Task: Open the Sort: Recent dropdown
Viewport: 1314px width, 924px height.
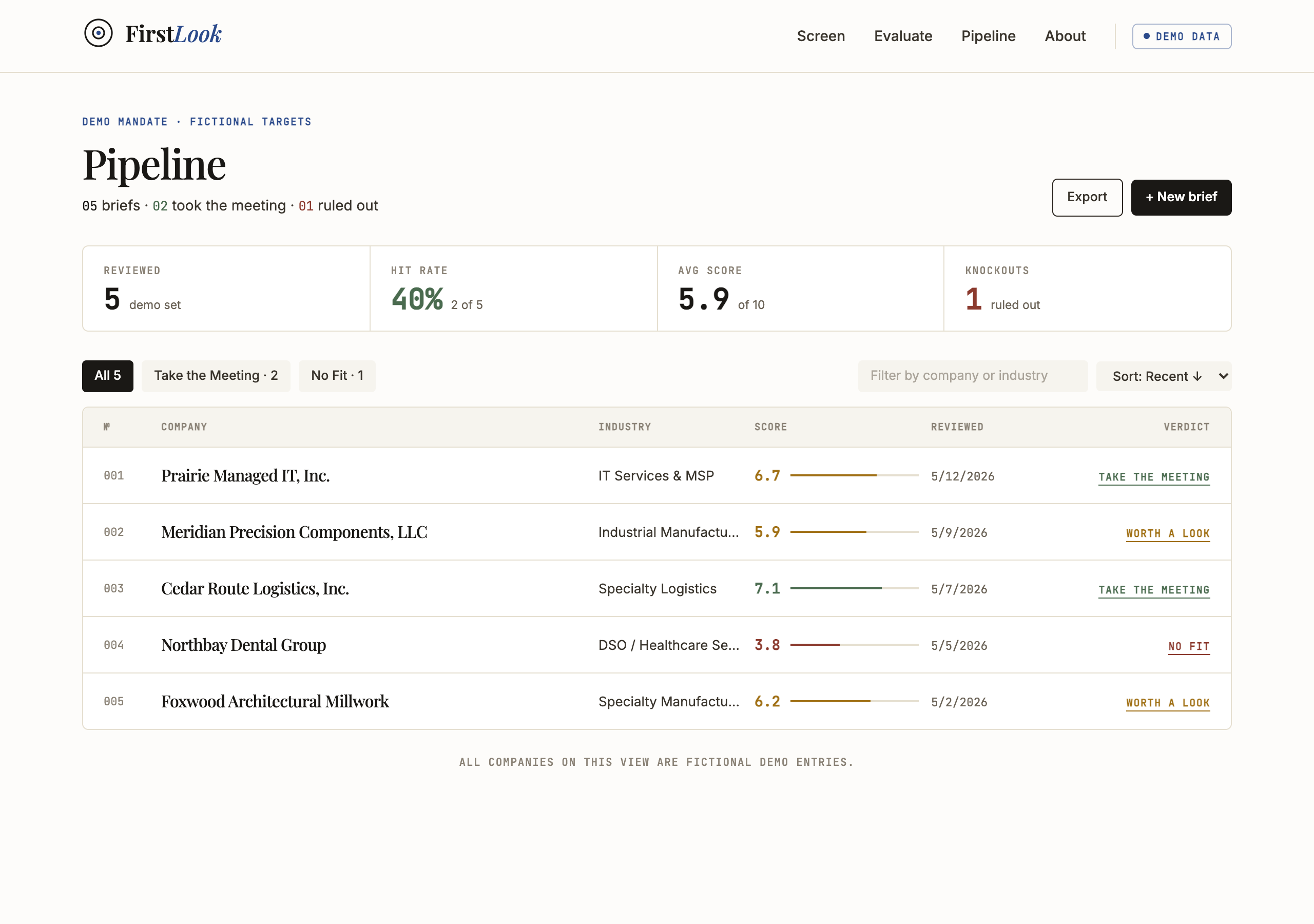Action: coord(1164,376)
